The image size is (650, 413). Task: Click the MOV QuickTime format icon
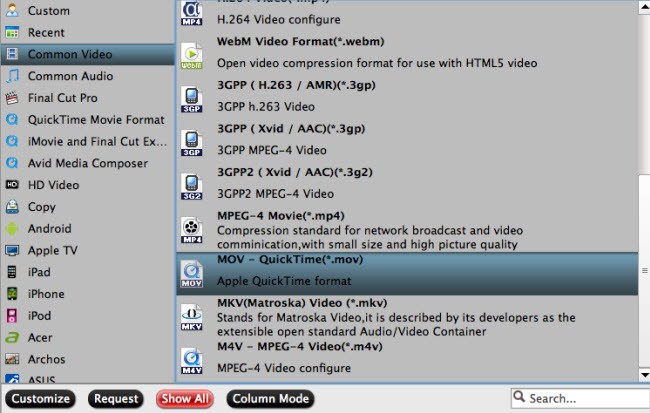point(192,274)
